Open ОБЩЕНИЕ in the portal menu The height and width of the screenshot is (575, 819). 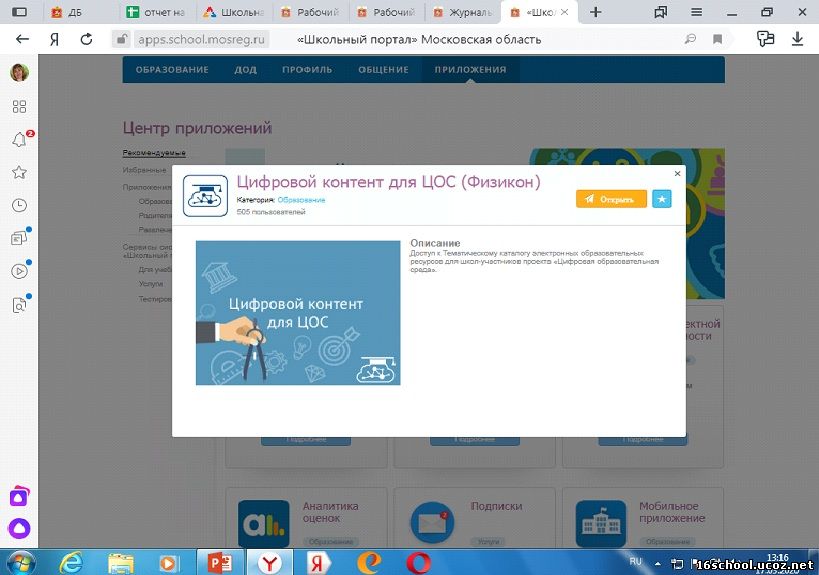[x=383, y=69]
